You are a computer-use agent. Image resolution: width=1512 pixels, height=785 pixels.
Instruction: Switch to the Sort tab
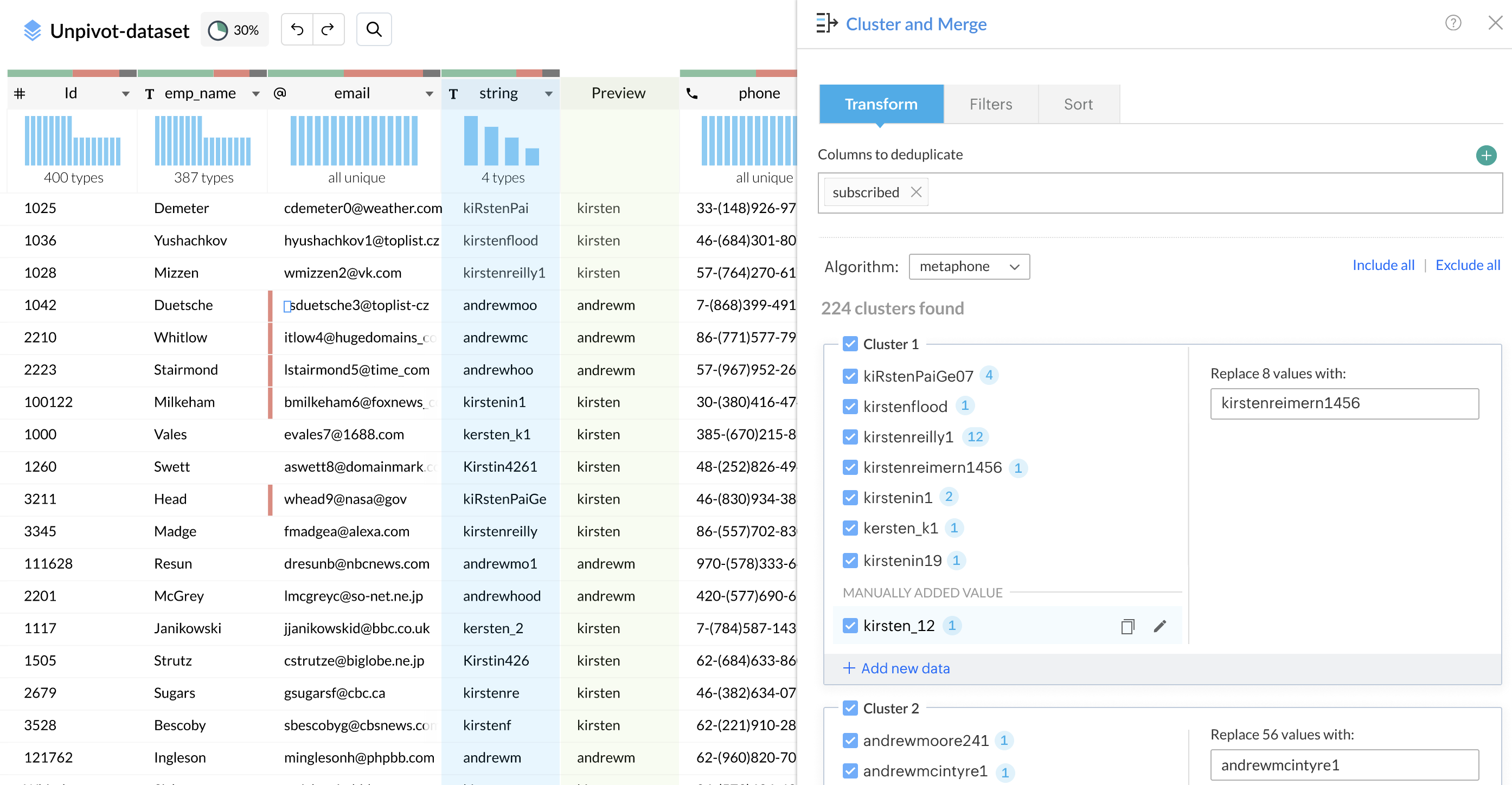click(x=1078, y=104)
